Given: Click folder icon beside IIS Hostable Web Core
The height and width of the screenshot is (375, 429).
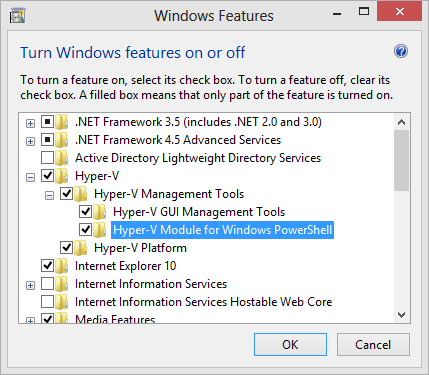Looking at the screenshot, I should click(x=62, y=302).
